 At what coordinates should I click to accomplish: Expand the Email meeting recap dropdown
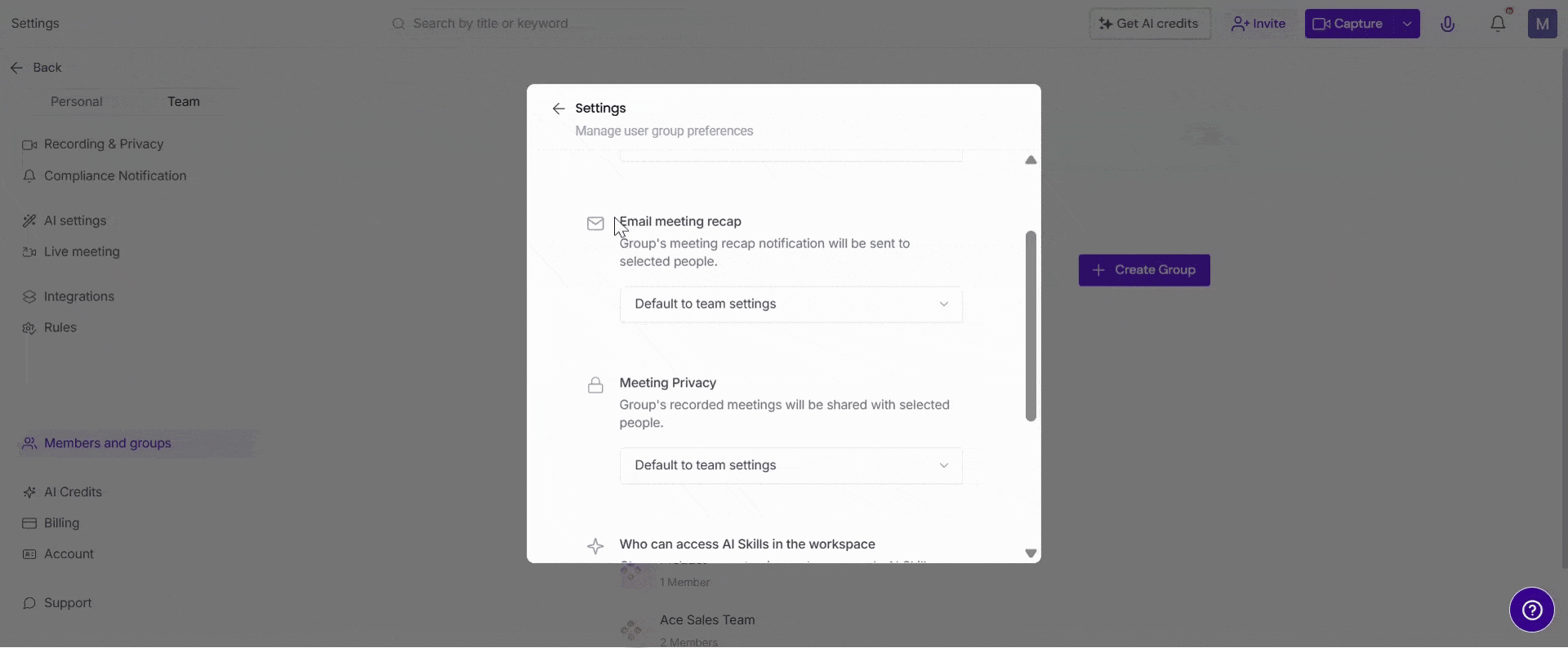pos(791,304)
